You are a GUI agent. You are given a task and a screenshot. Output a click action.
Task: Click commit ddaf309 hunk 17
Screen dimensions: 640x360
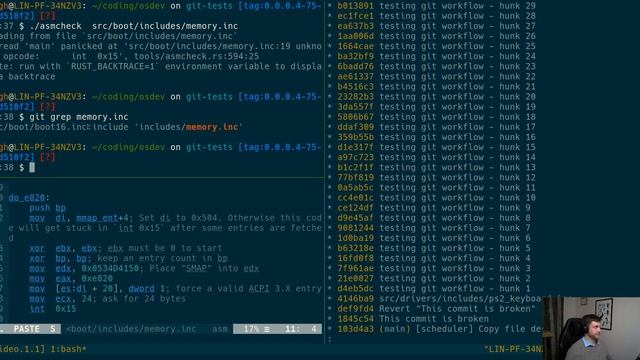[436, 127]
